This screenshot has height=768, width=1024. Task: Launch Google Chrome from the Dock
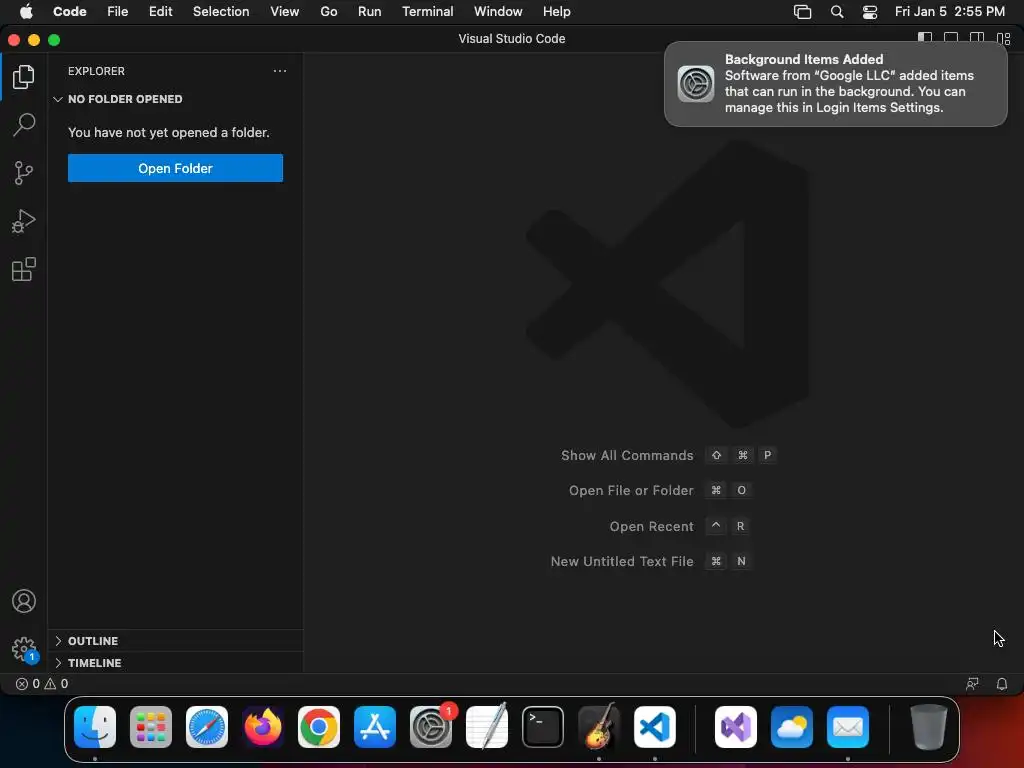[x=319, y=727]
